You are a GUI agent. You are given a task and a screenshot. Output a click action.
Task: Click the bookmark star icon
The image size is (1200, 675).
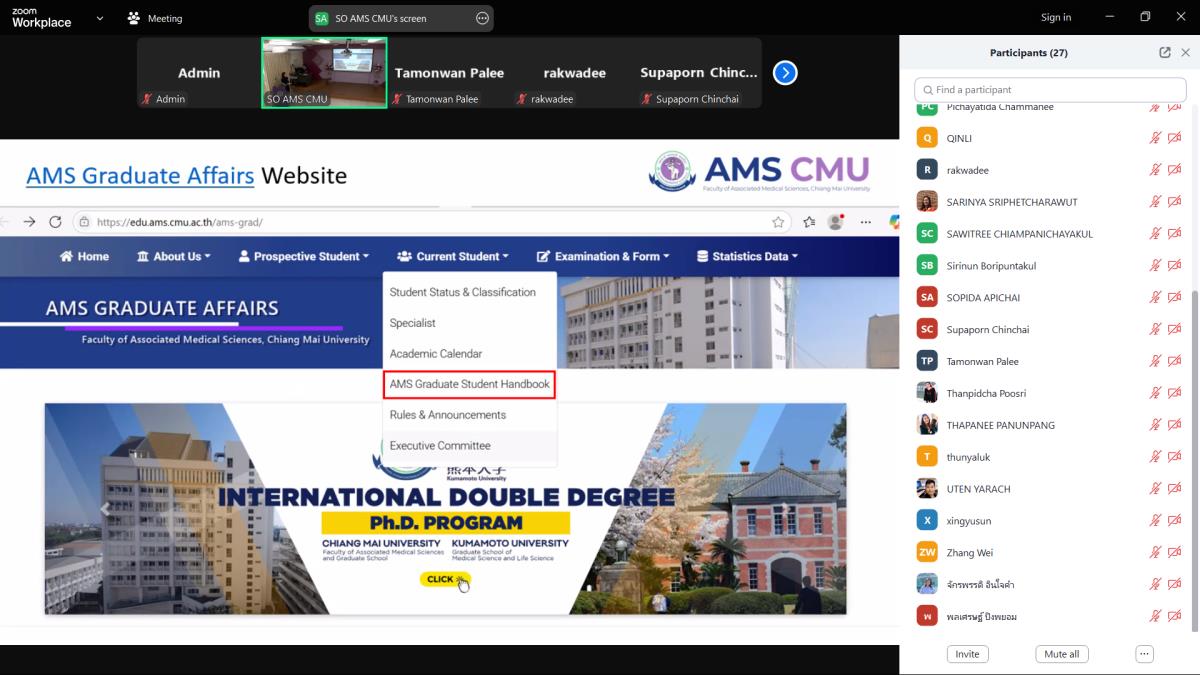(777, 222)
